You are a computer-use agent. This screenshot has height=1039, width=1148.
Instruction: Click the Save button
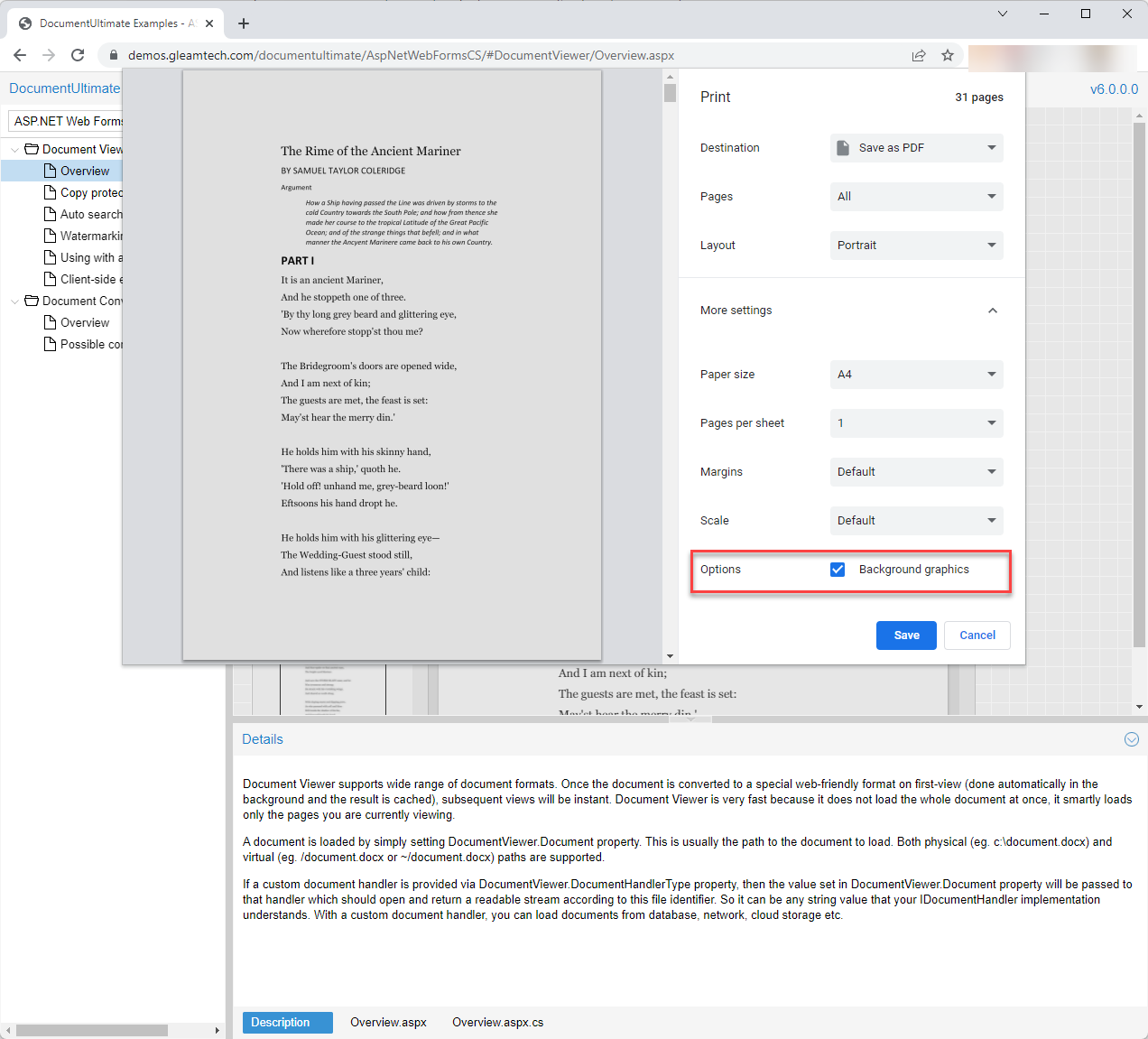(906, 635)
